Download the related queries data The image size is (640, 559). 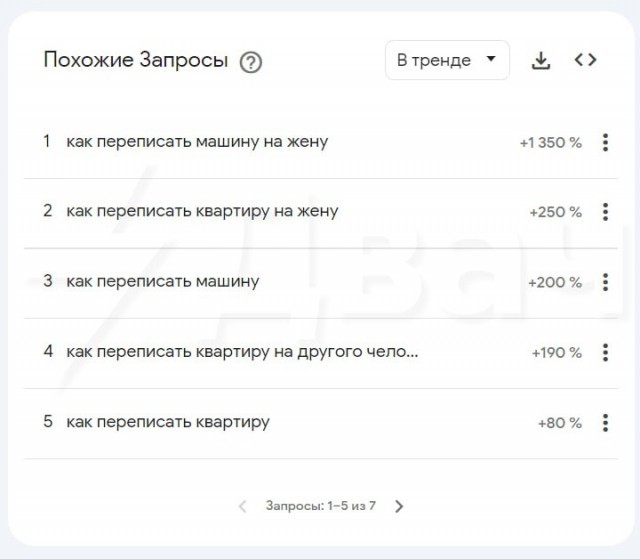541,60
